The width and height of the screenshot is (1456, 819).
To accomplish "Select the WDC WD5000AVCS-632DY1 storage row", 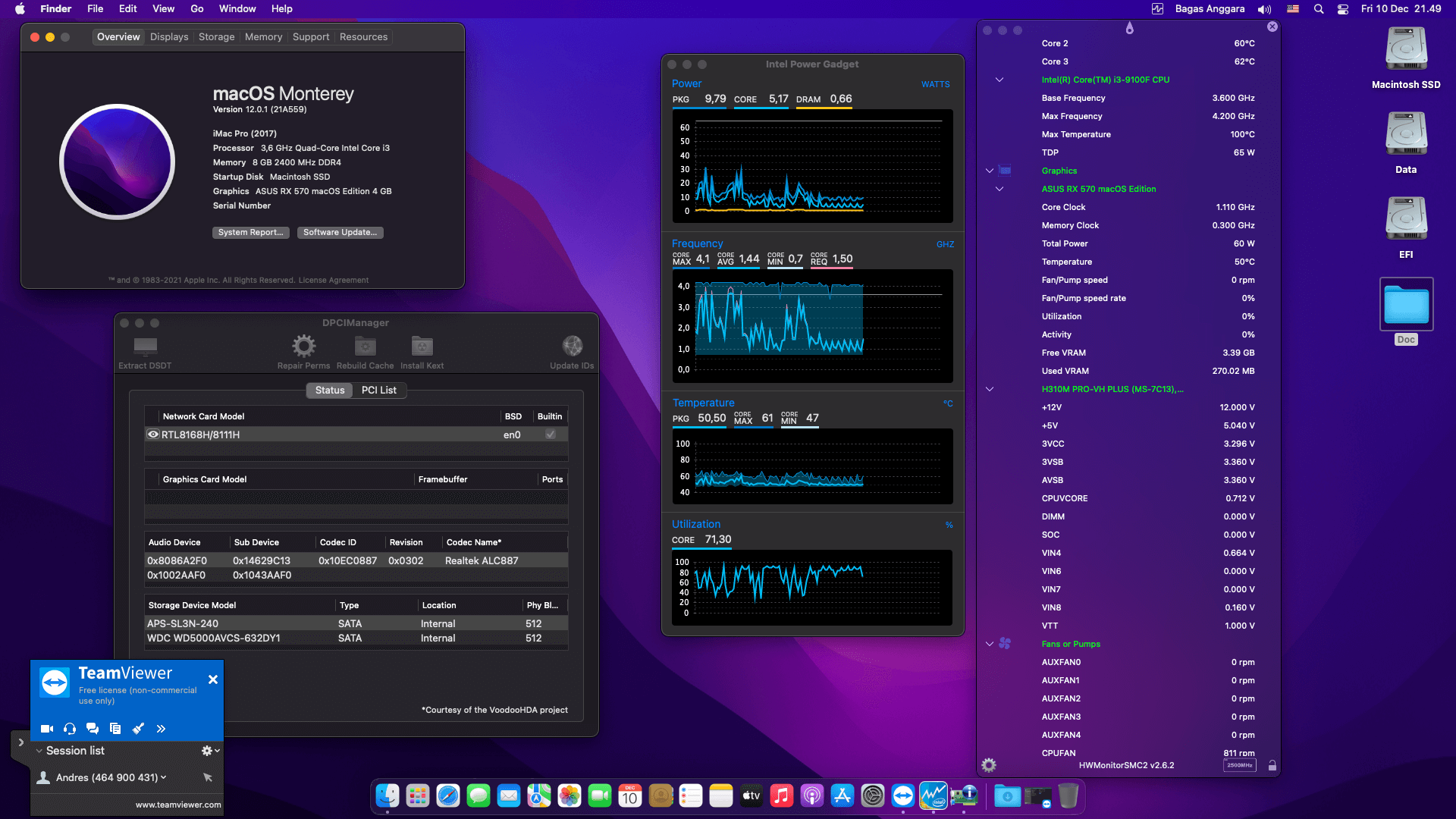I will (x=356, y=638).
